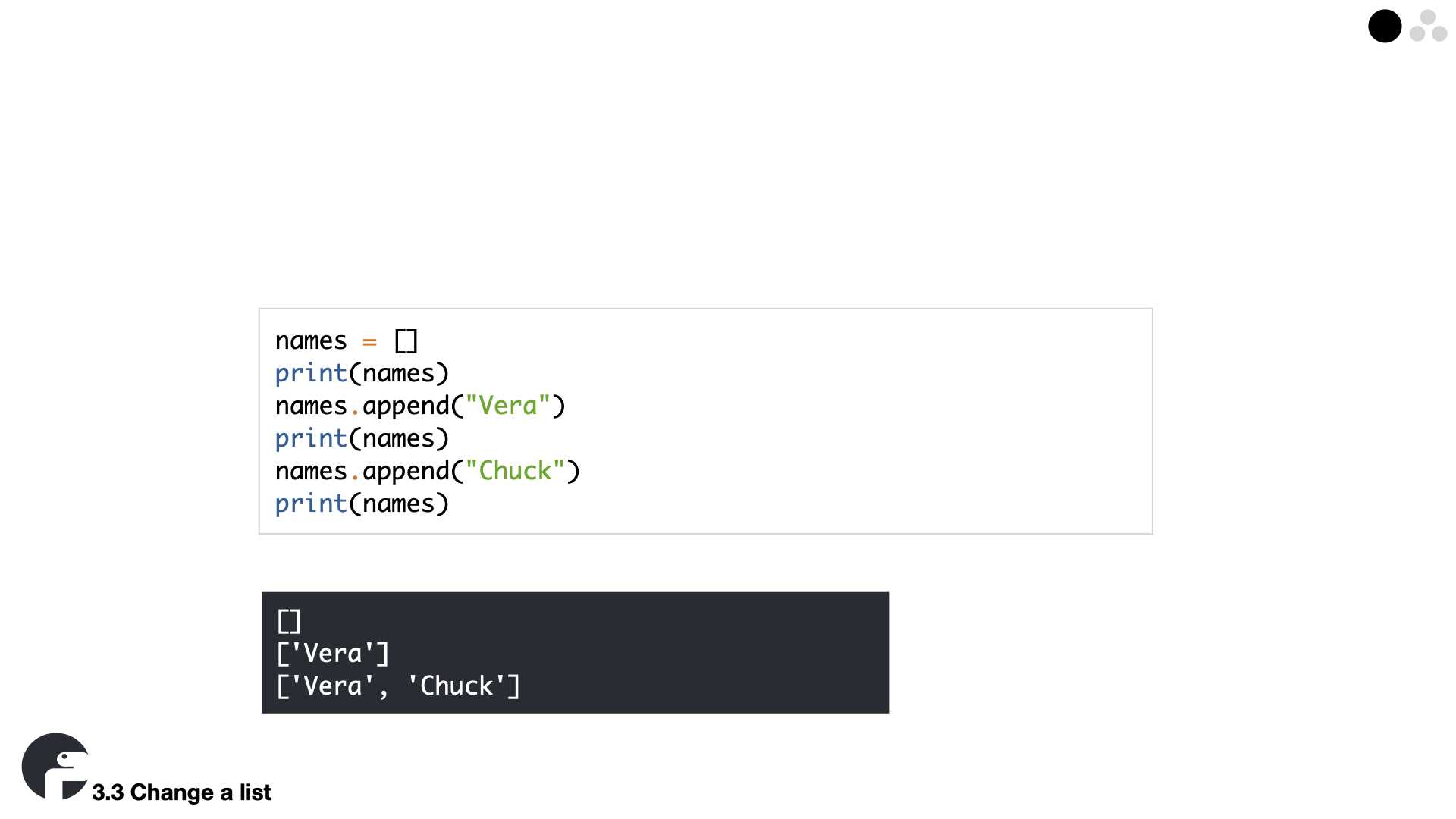Click the Python bird logo

tap(55, 766)
